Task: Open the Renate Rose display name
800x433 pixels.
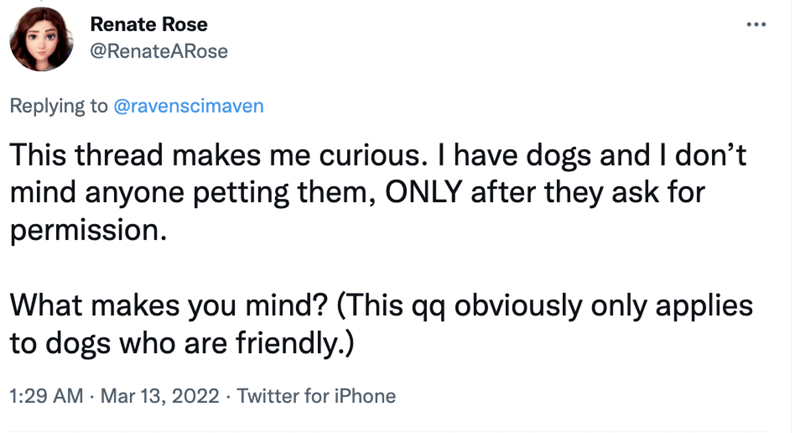Action: pyautogui.click(x=149, y=24)
